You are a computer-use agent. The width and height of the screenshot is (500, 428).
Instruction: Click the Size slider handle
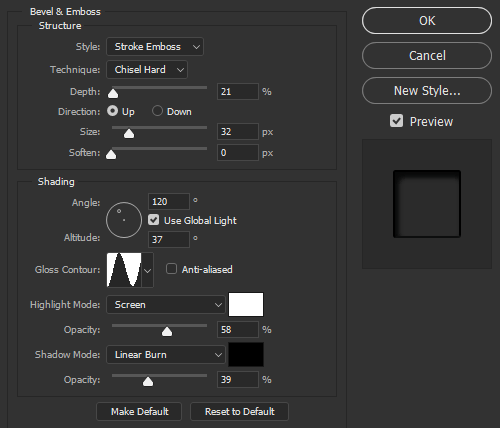coord(129,133)
